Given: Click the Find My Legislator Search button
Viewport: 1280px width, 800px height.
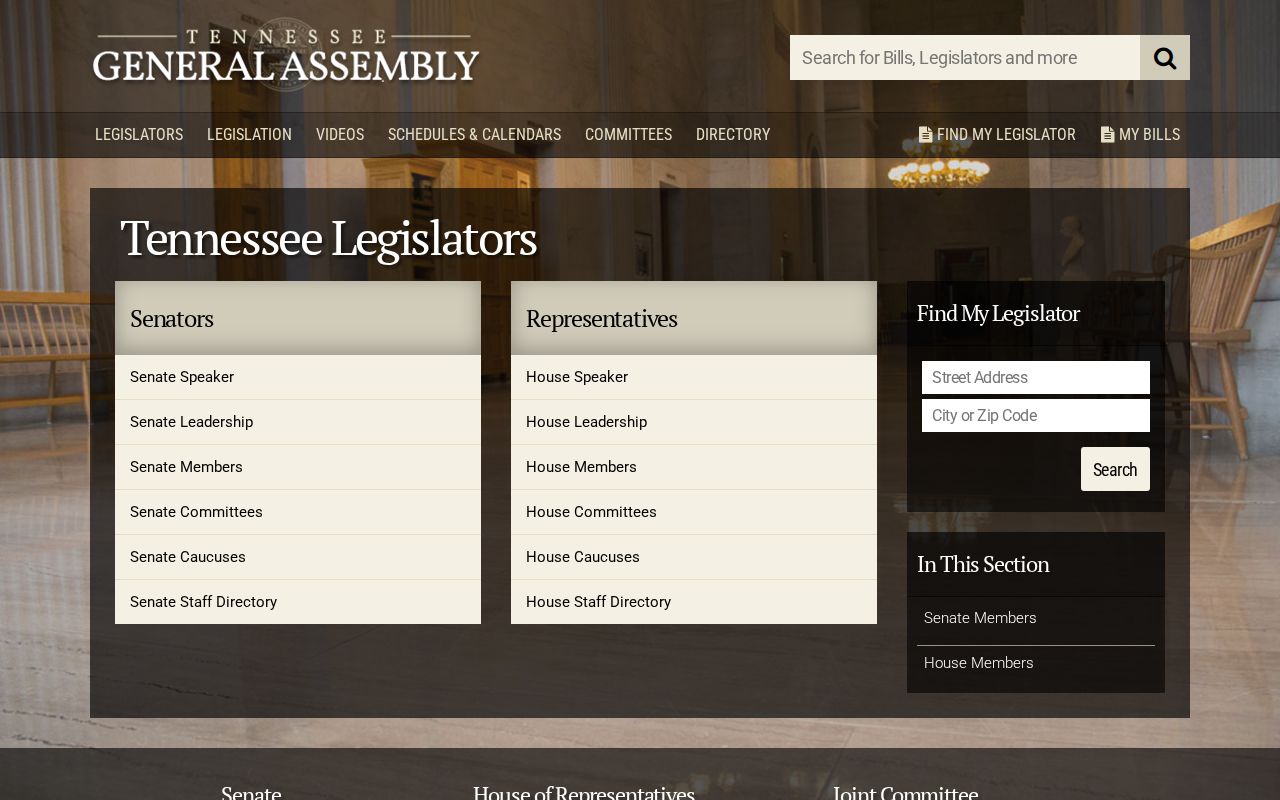Looking at the screenshot, I should (x=1115, y=469).
